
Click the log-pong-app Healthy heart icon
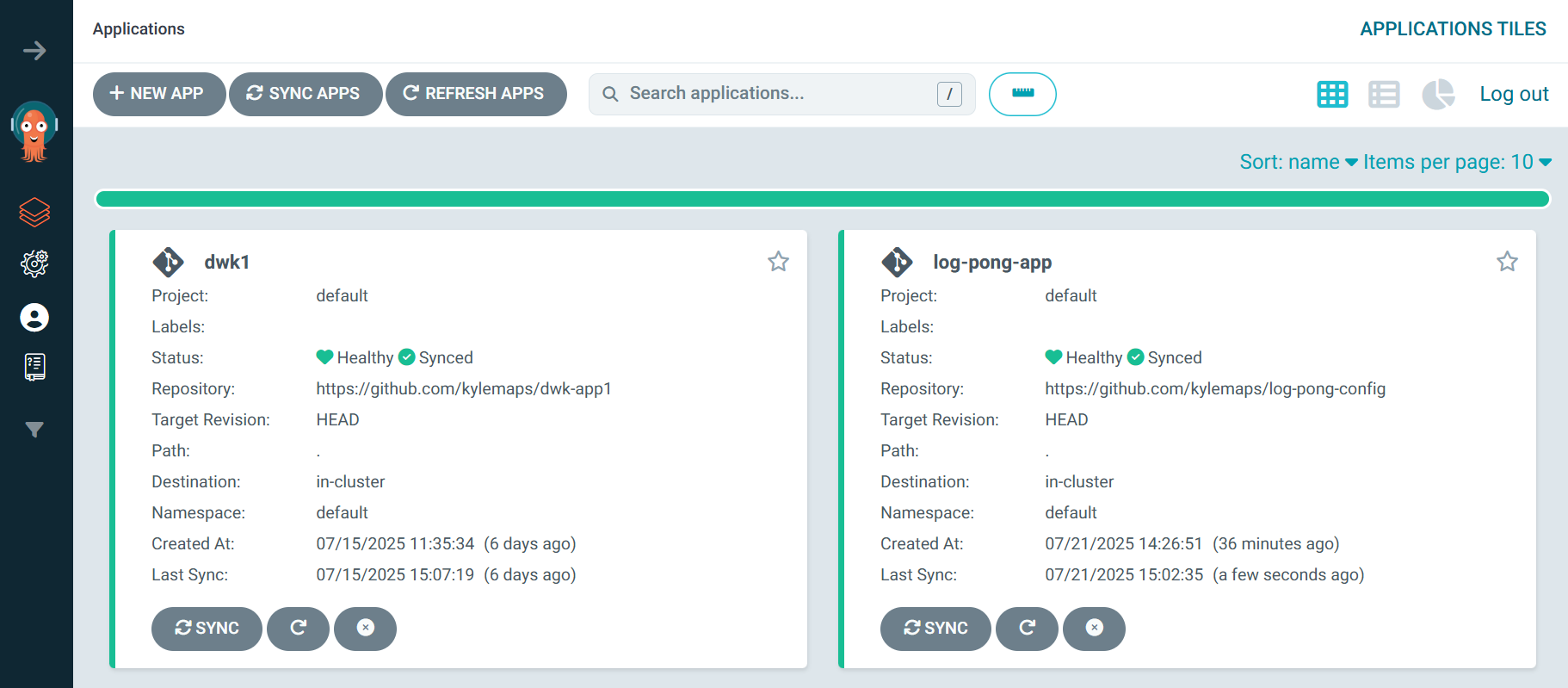point(1053,357)
